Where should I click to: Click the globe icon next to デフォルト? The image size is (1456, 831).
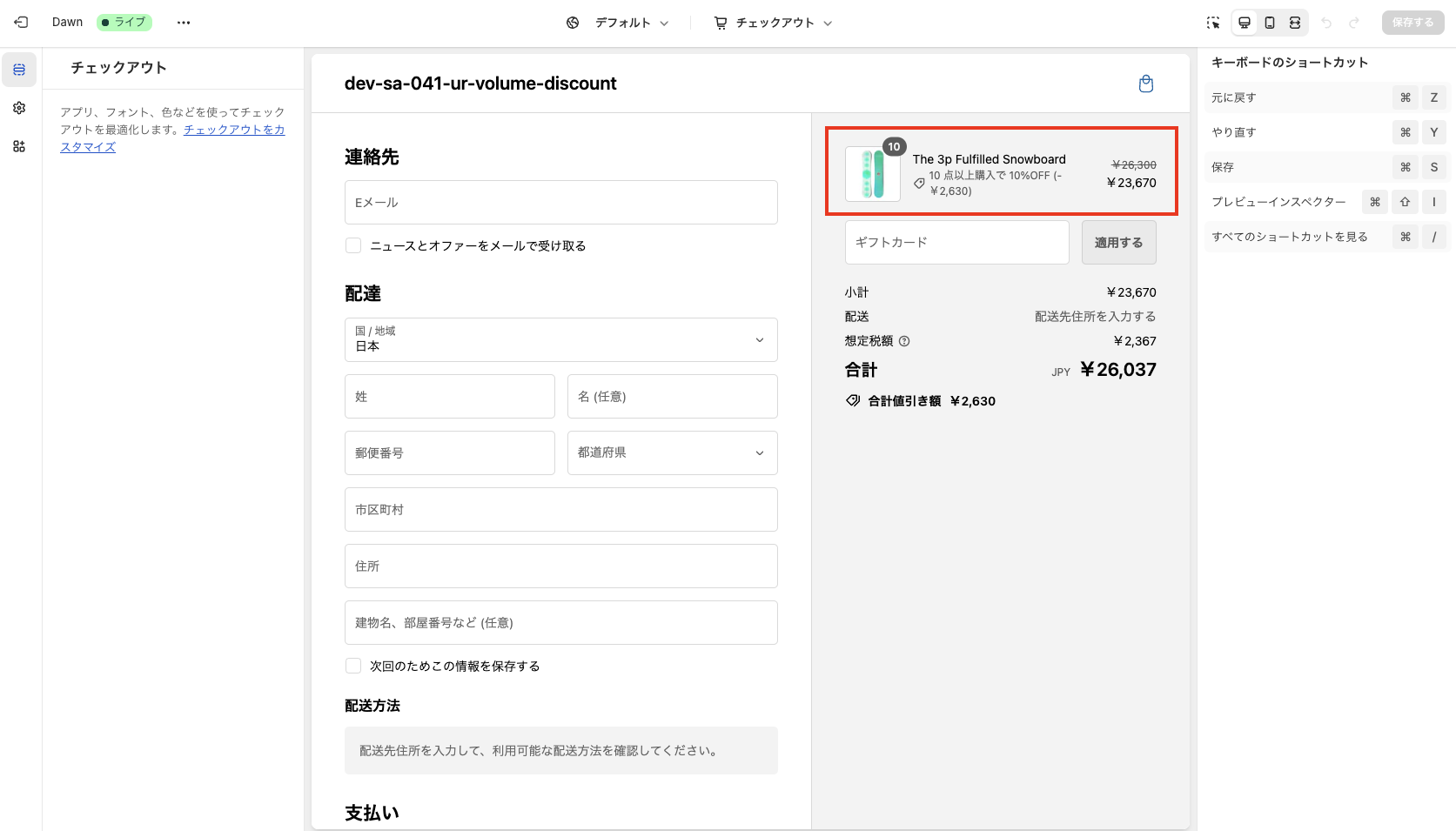pos(572,23)
